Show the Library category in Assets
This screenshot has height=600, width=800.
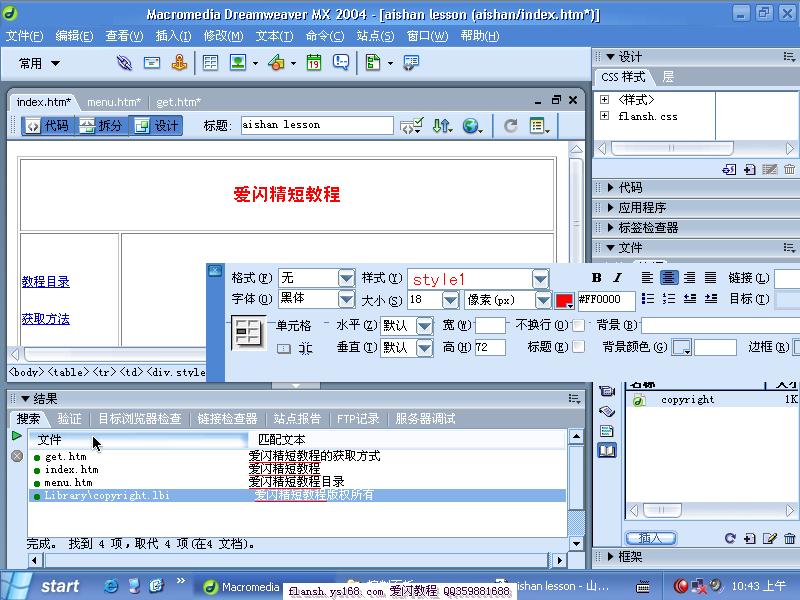[607, 451]
